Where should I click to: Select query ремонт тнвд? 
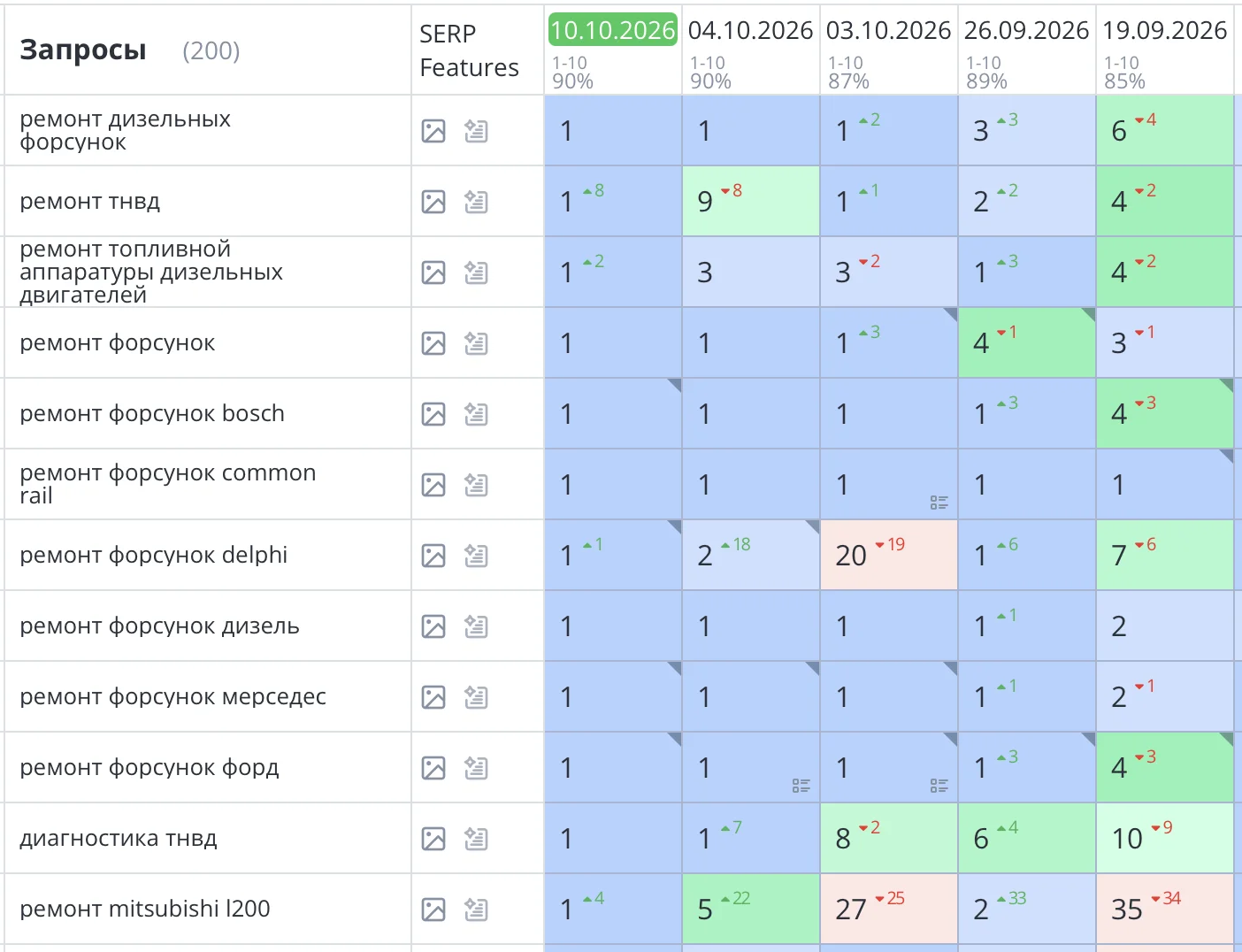click(x=89, y=202)
